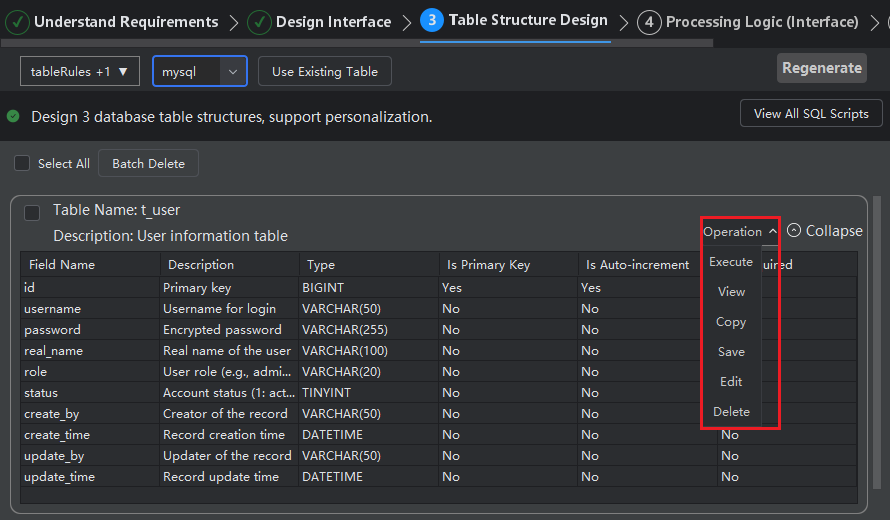Open the tableRules +1 dropdown

pos(80,72)
